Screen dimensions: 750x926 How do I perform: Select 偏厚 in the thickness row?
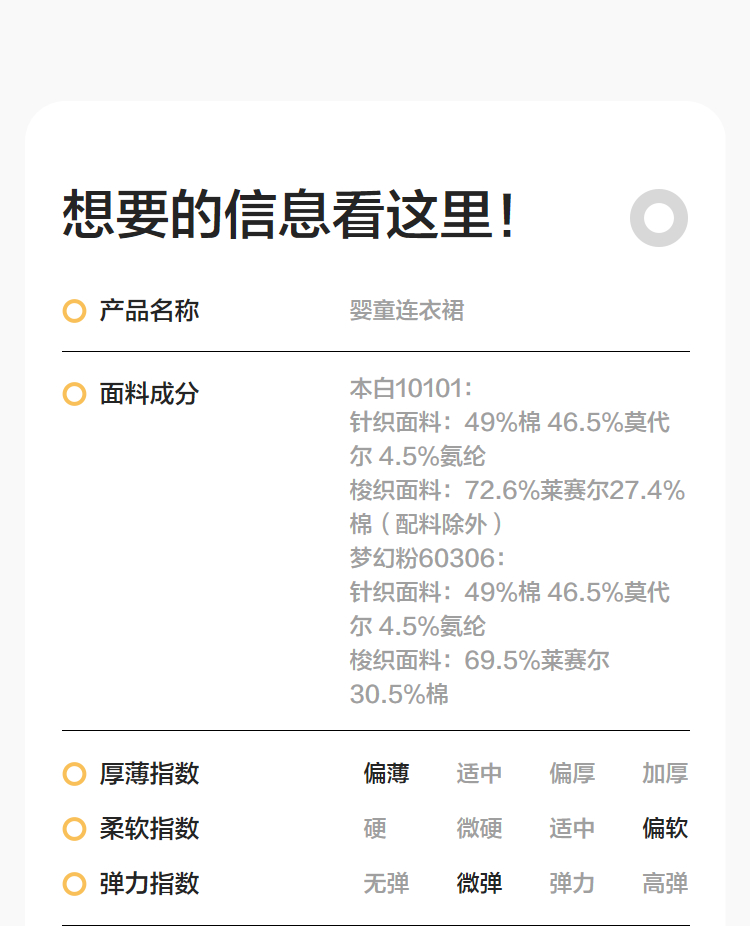pyautogui.click(x=572, y=774)
